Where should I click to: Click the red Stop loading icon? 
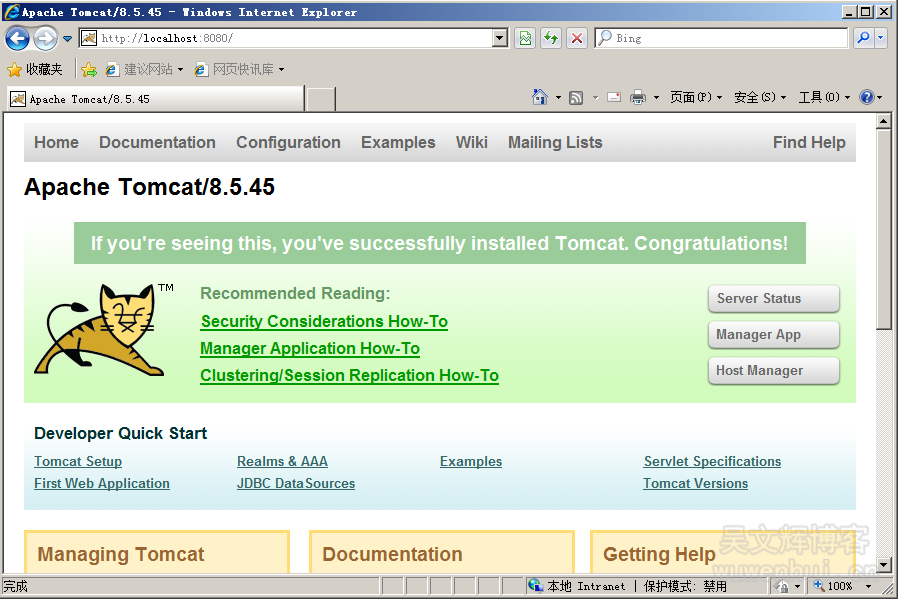(x=577, y=38)
